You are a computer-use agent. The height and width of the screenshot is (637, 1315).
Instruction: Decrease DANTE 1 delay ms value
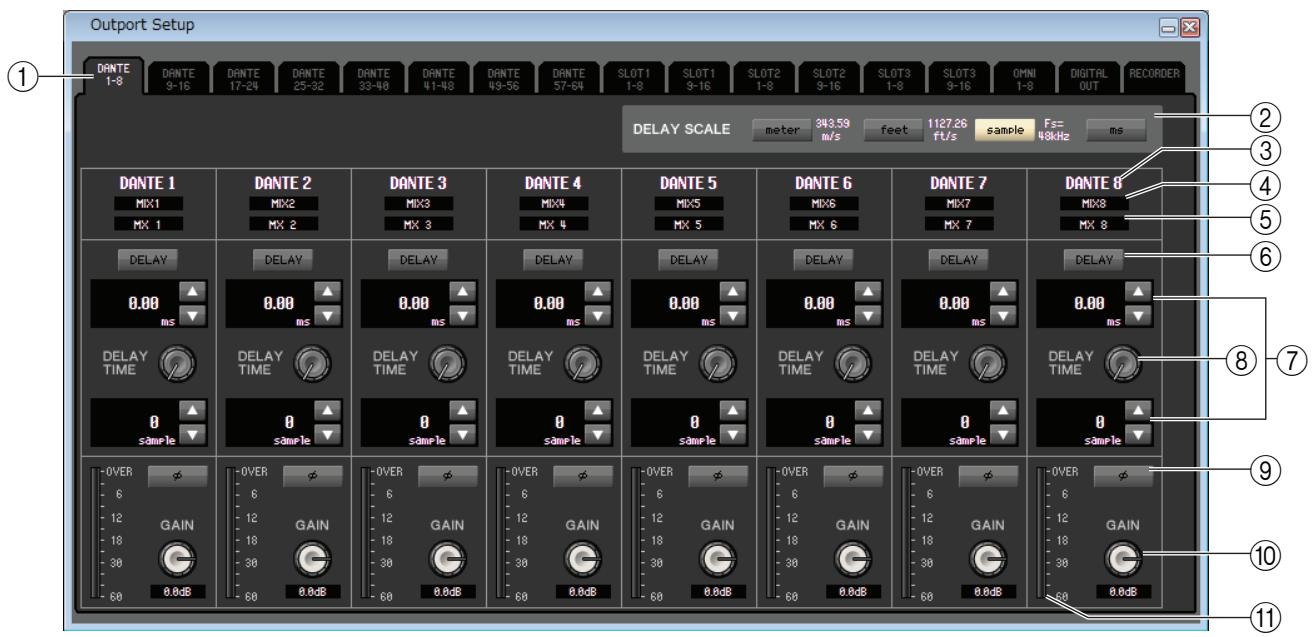(191, 316)
